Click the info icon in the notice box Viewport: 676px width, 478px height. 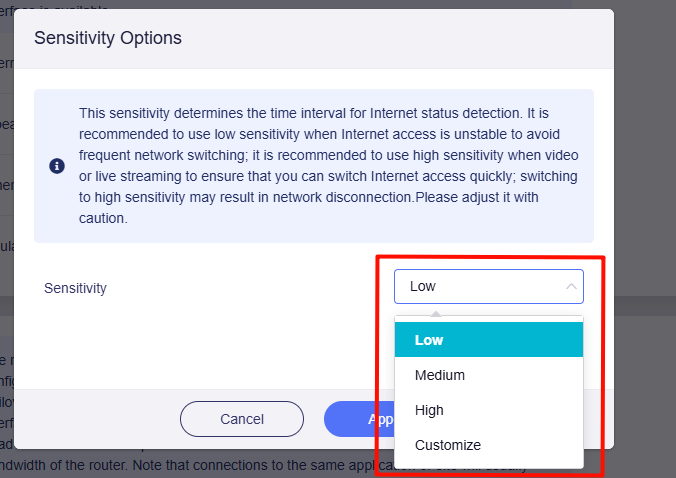(57, 166)
